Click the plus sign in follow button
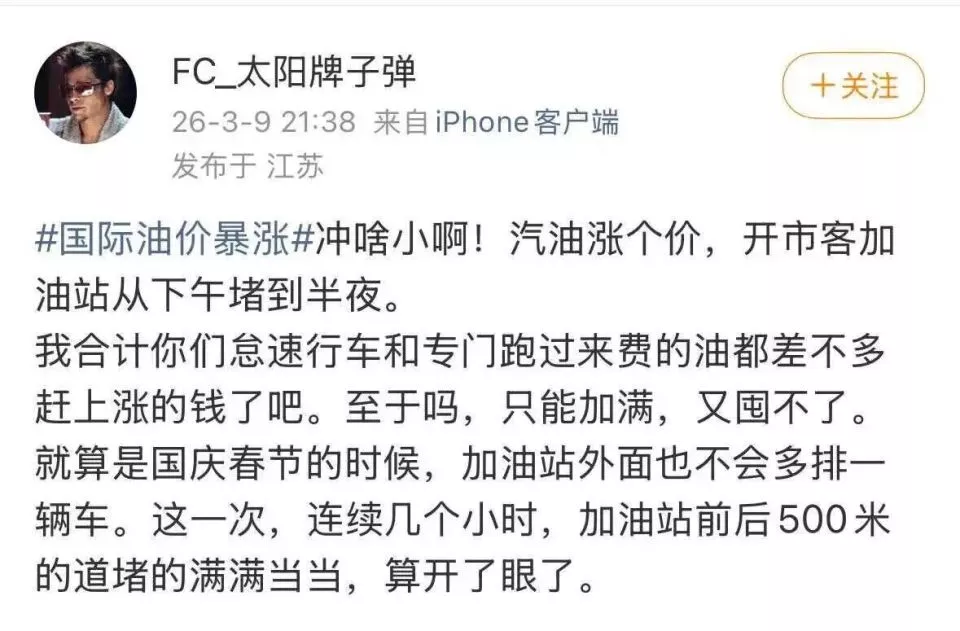This screenshot has width=960, height=631. point(822,86)
